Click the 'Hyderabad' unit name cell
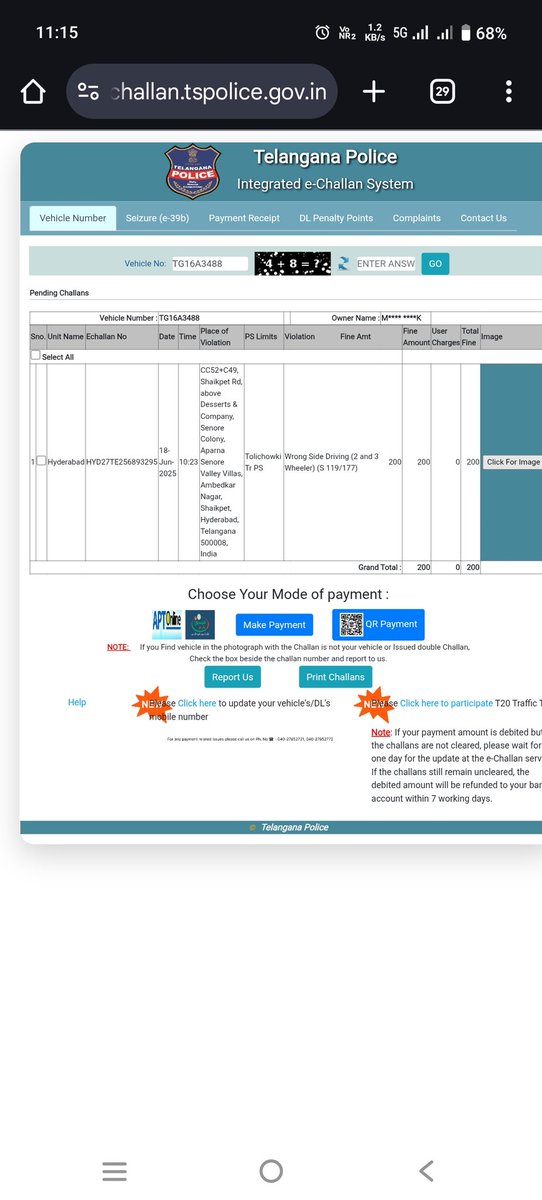Screen dimensions: 542x1200 pos(65,462)
